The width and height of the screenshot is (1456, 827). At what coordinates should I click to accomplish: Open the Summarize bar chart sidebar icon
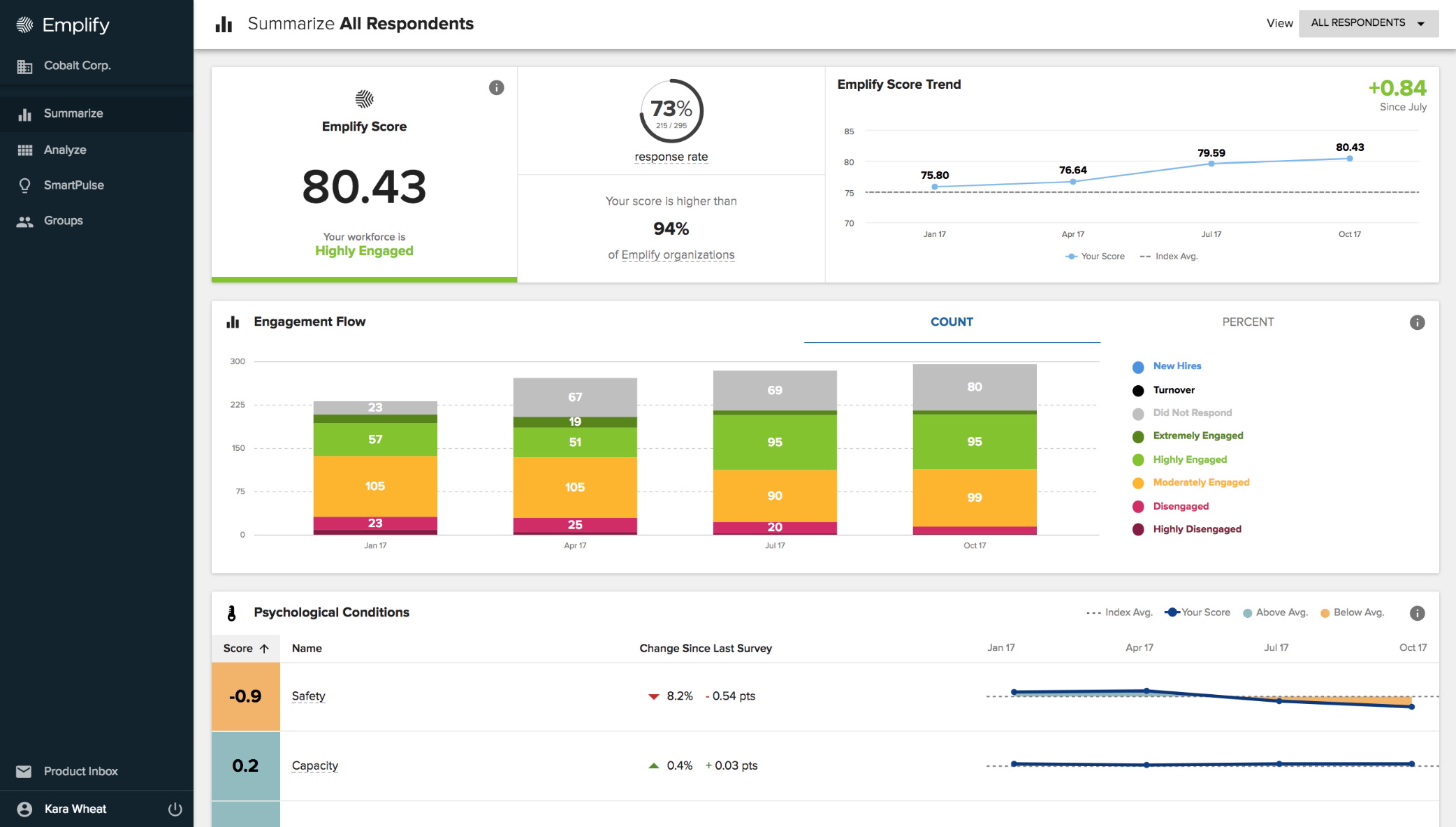(x=25, y=114)
